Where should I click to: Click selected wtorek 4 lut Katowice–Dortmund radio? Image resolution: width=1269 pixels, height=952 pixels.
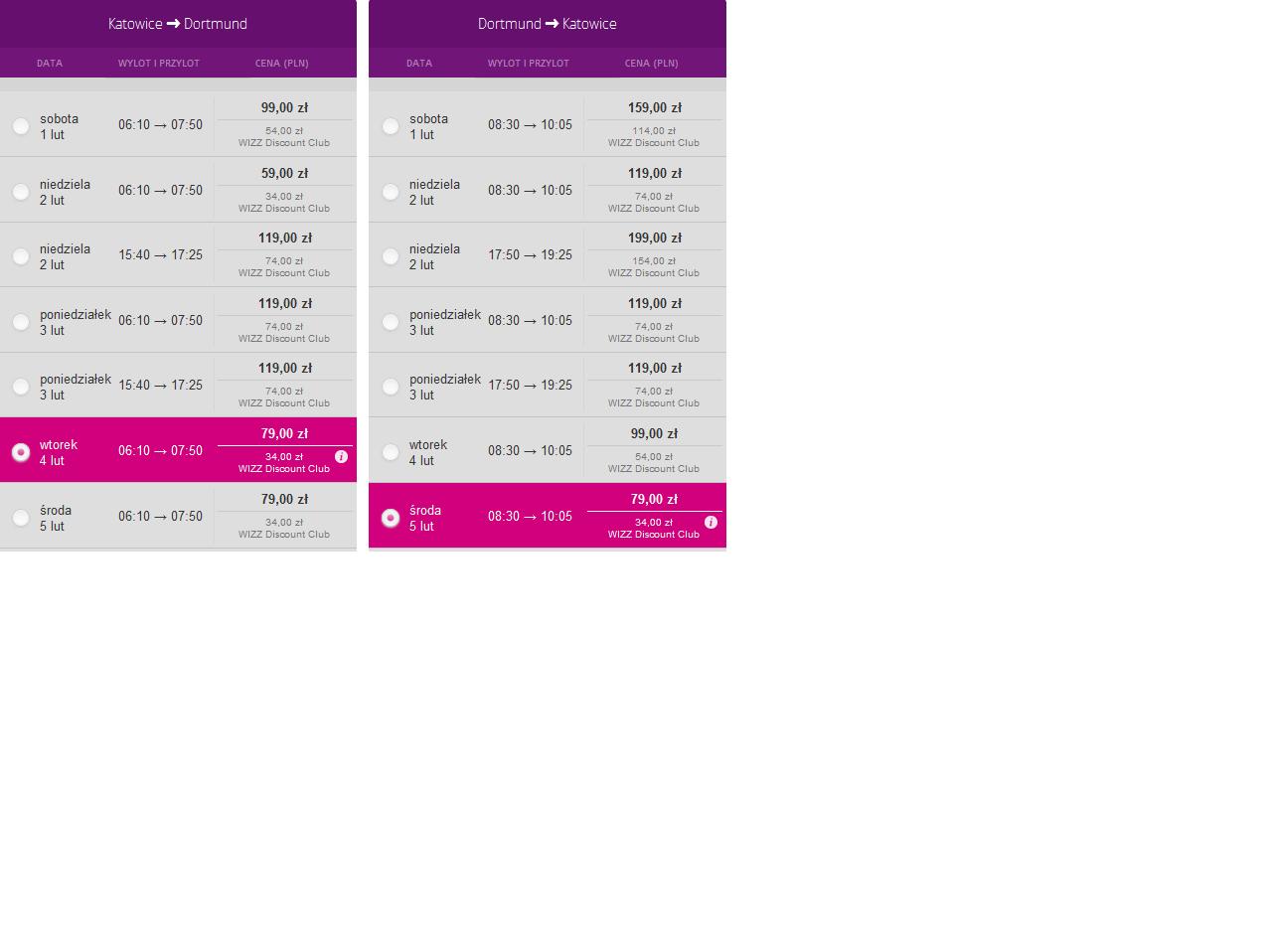coord(21,452)
